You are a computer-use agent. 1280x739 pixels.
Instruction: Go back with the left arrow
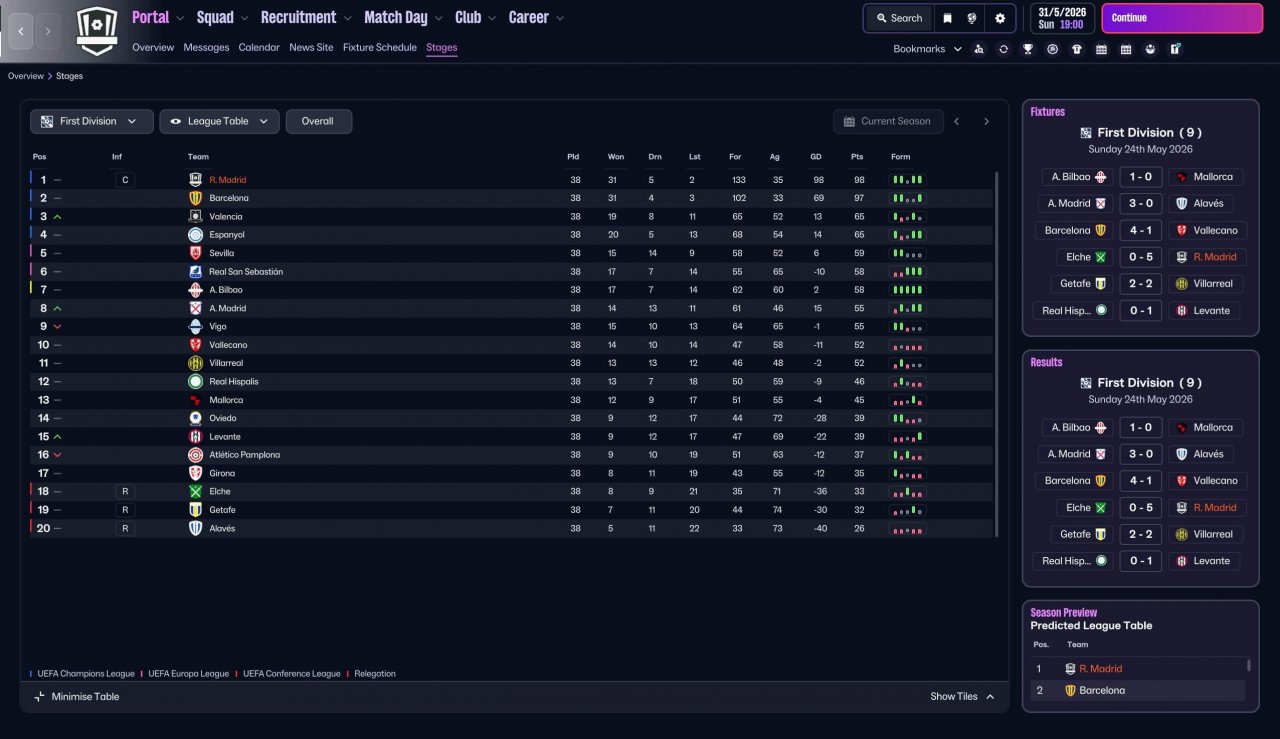(x=21, y=31)
